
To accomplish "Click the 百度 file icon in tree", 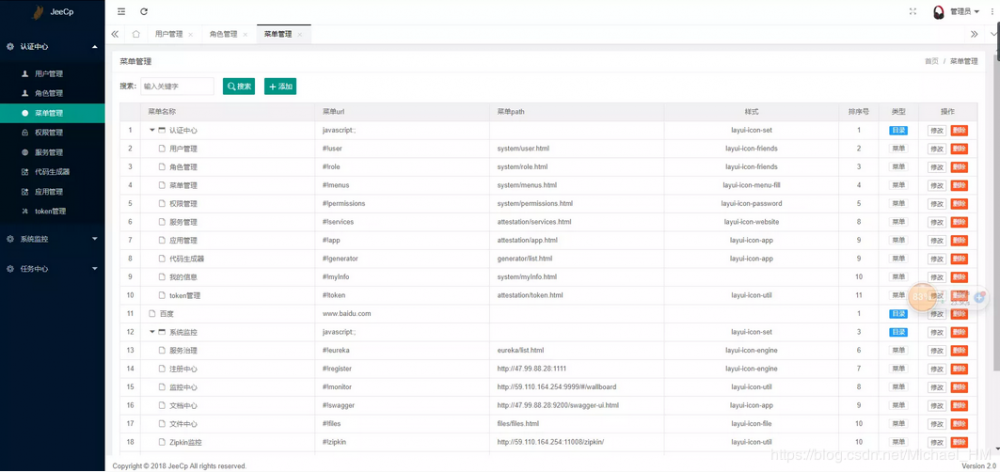I will click(152, 314).
